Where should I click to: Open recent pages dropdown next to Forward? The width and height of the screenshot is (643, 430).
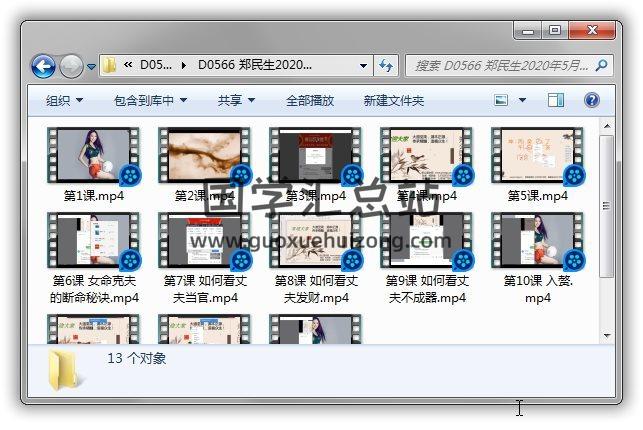tap(91, 67)
